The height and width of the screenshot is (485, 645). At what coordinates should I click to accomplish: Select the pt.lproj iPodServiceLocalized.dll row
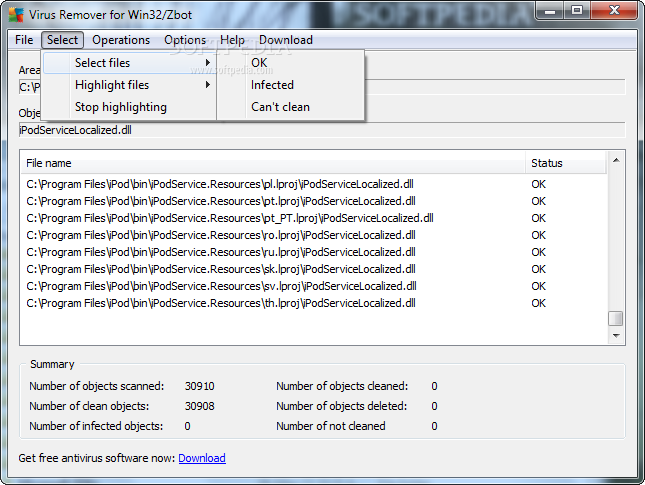[315, 201]
